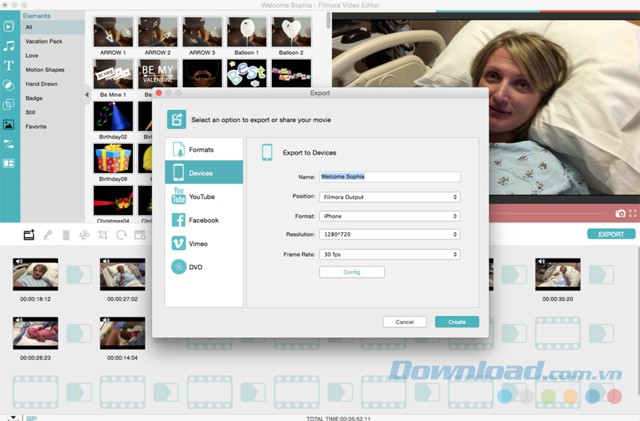
Task: Open the Position dropdown showing Filmora Output
Action: (x=389, y=197)
